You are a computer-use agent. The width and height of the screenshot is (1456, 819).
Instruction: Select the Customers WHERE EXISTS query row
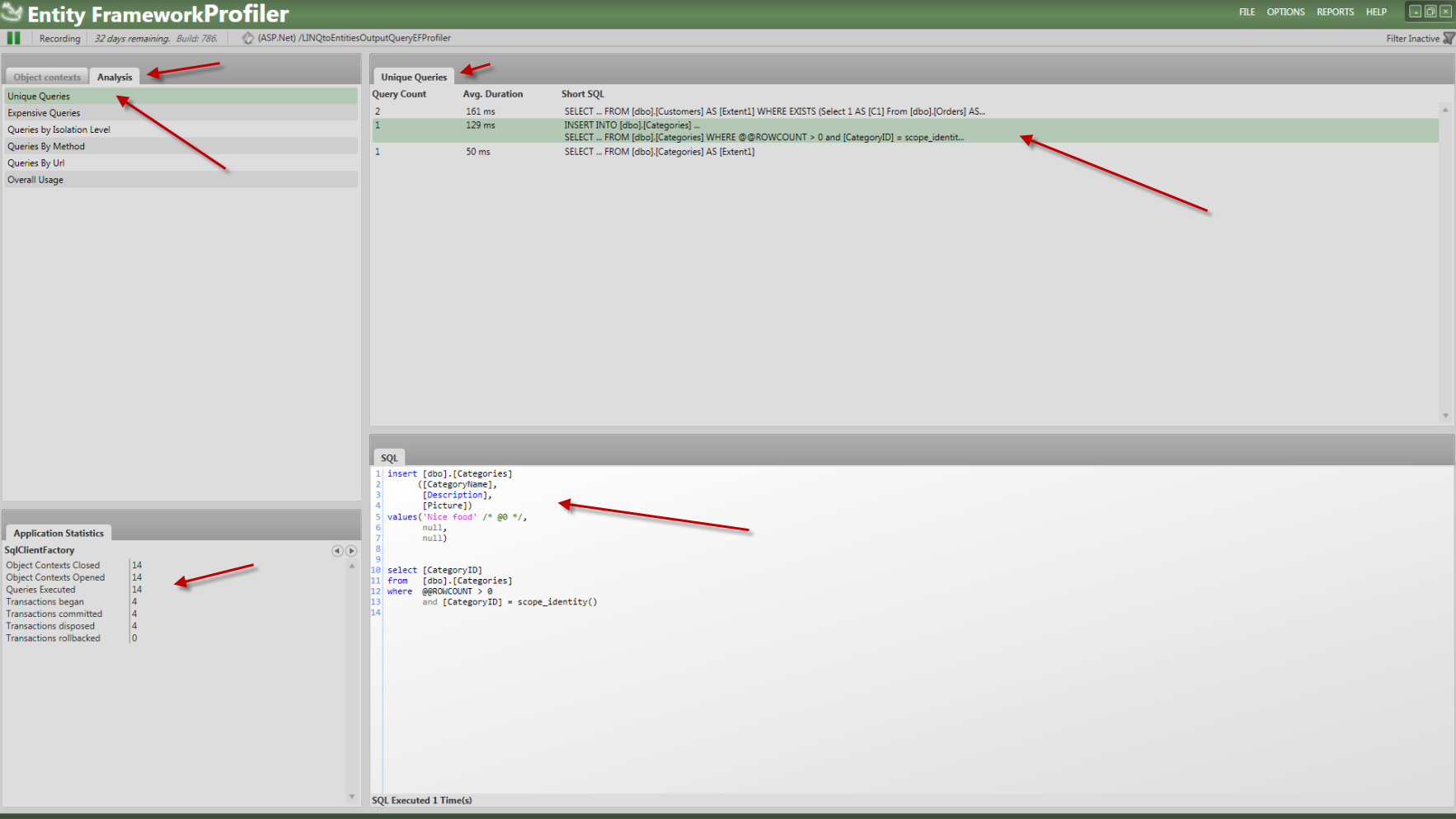[905, 111]
